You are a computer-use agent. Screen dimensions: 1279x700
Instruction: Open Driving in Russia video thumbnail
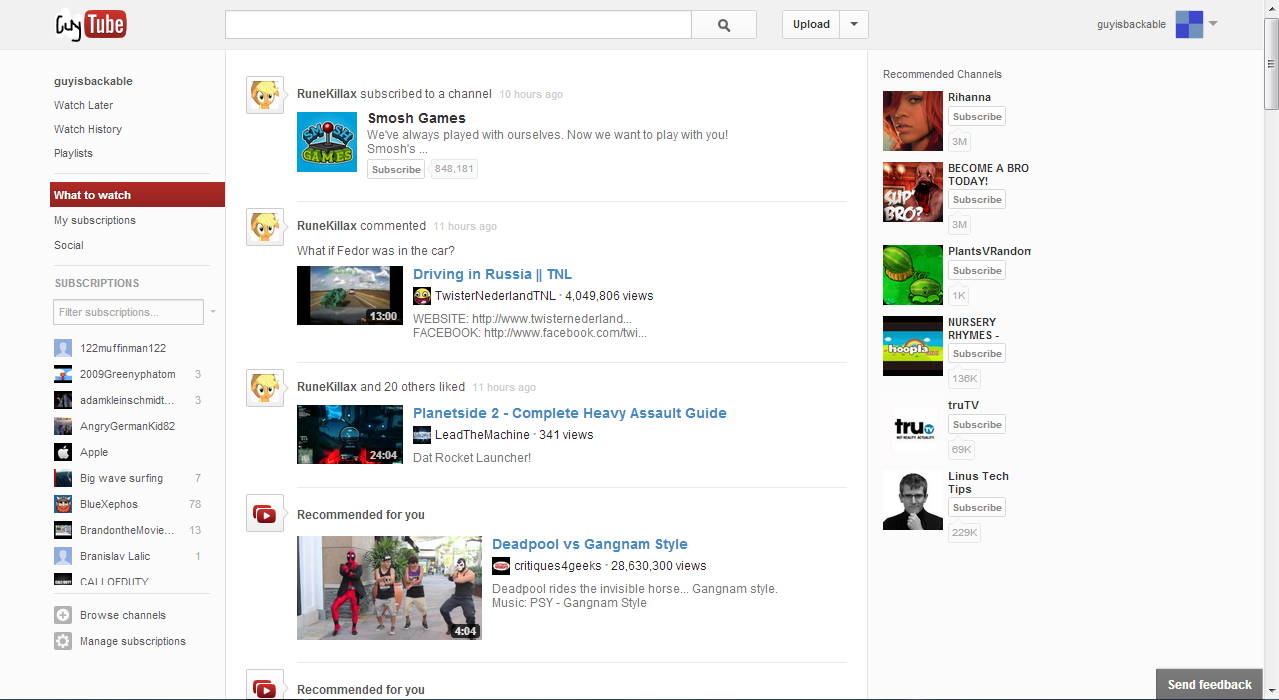350,295
